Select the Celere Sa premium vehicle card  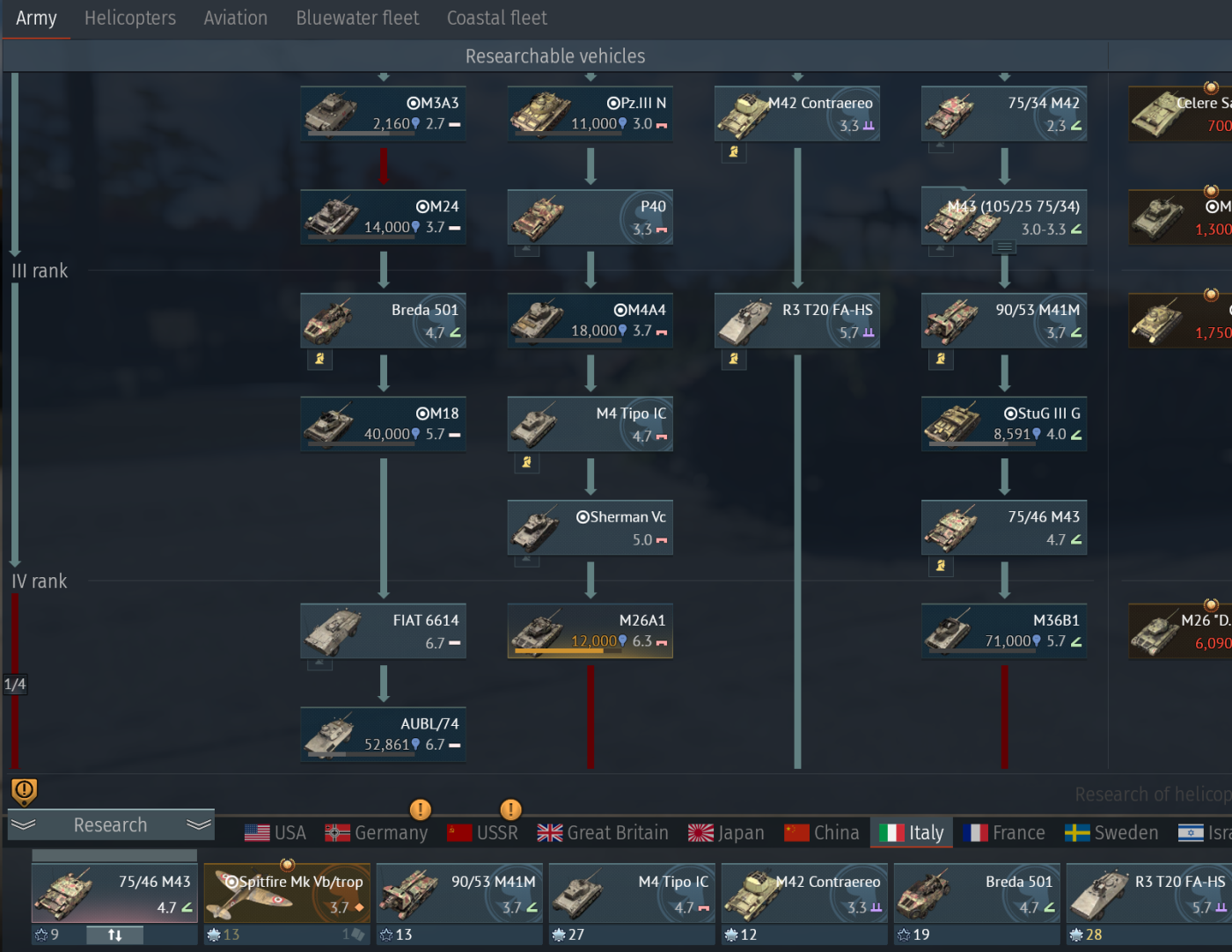tap(1181, 114)
